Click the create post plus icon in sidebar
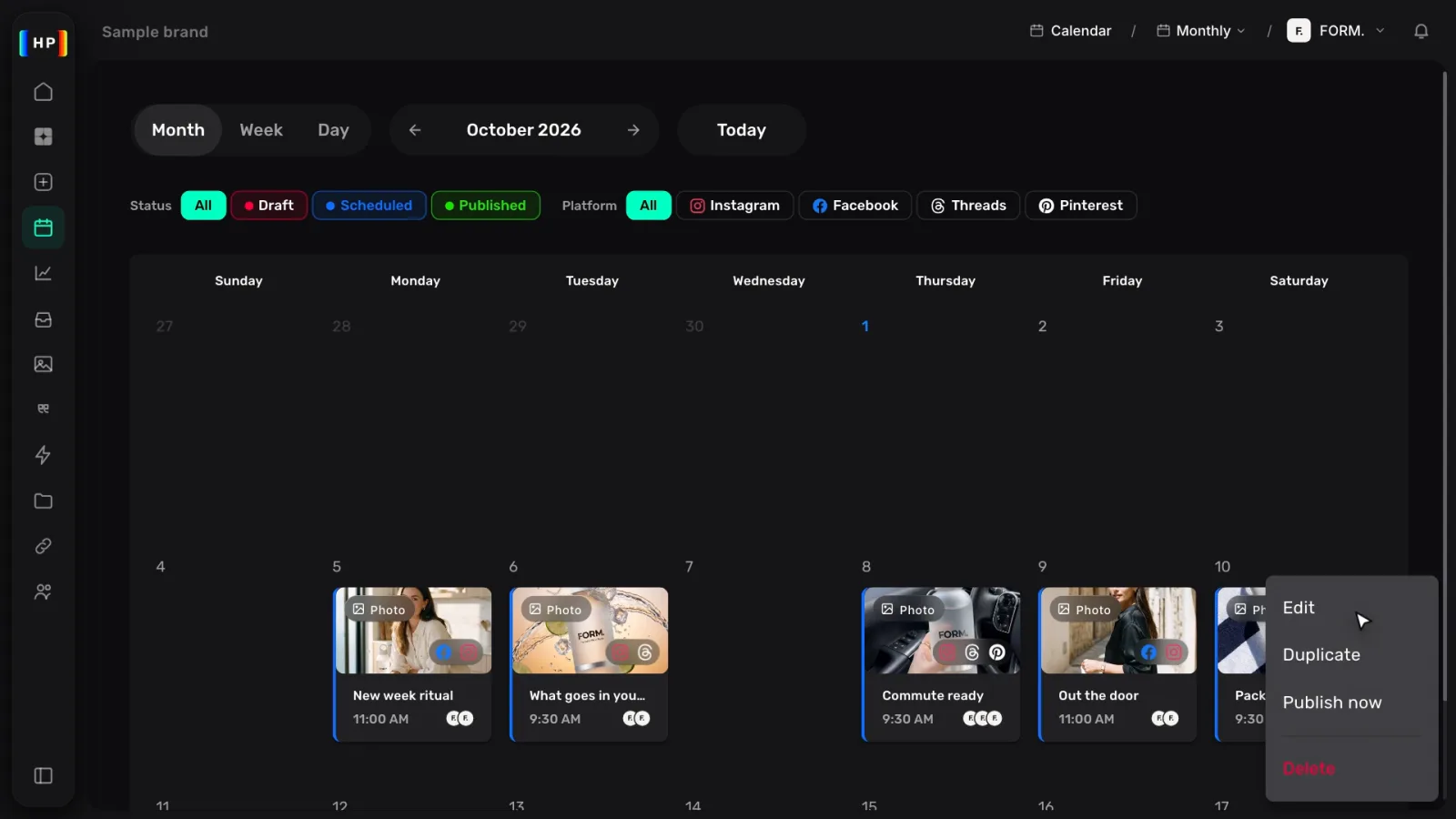Screen dimensions: 1456x819 tap(43, 182)
